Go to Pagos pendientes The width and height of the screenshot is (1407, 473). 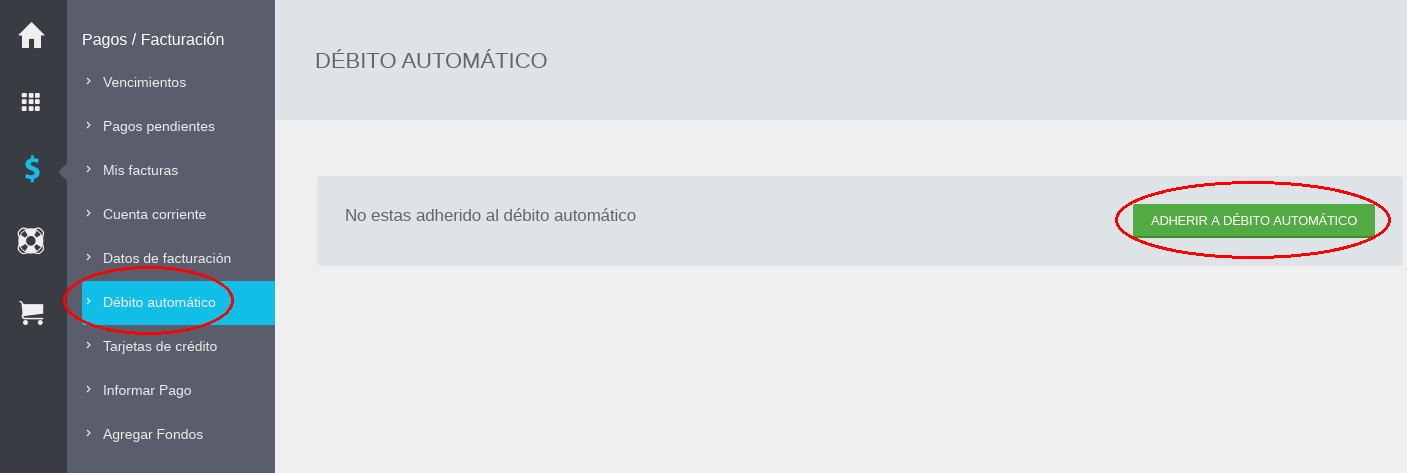[x=158, y=126]
